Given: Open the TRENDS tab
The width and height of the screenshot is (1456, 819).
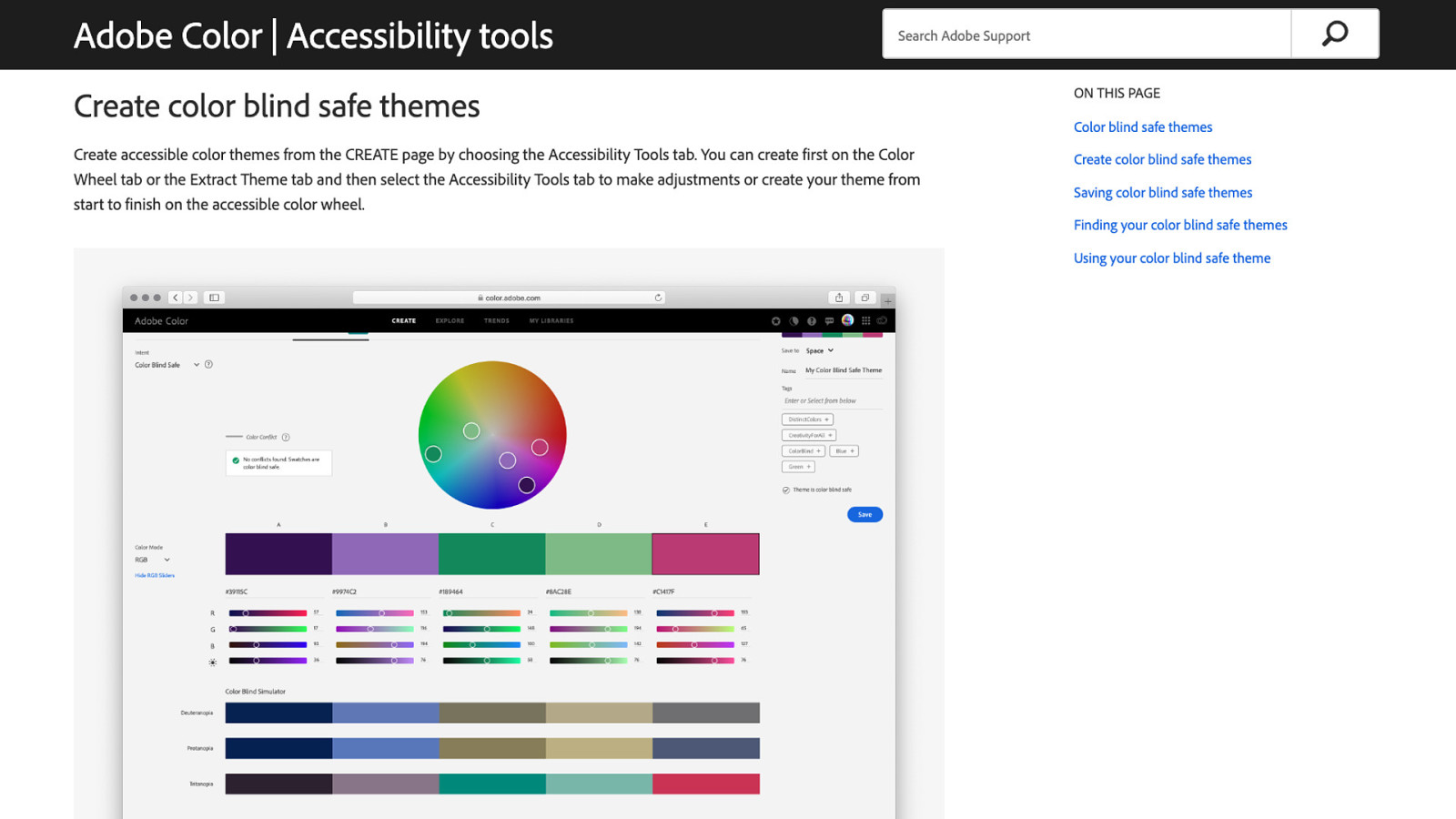Looking at the screenshot, I should point(497,320).
